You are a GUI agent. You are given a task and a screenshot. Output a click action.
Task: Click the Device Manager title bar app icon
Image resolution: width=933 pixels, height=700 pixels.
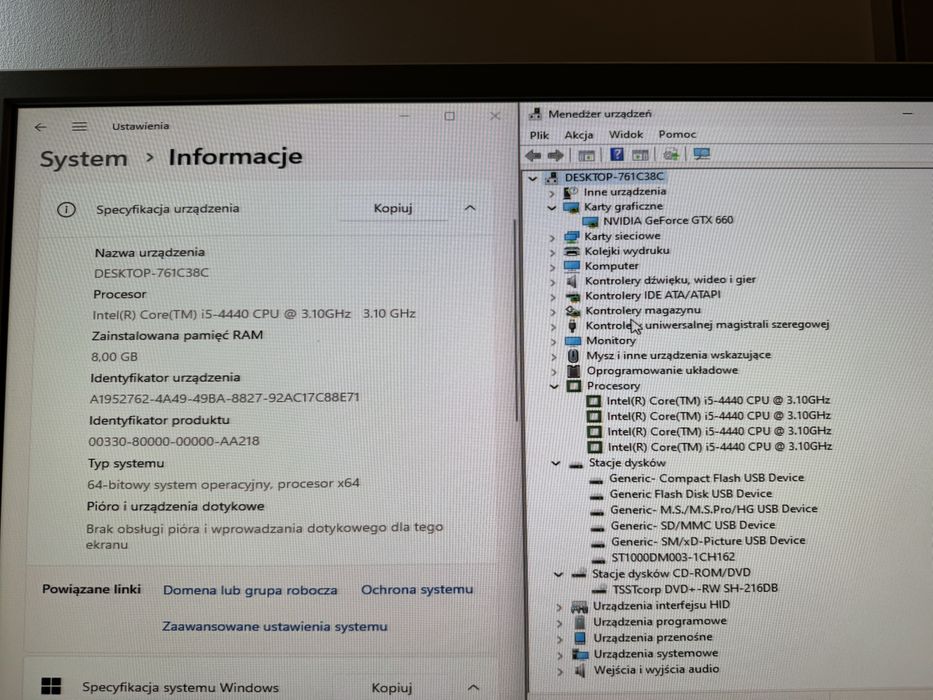536,113
